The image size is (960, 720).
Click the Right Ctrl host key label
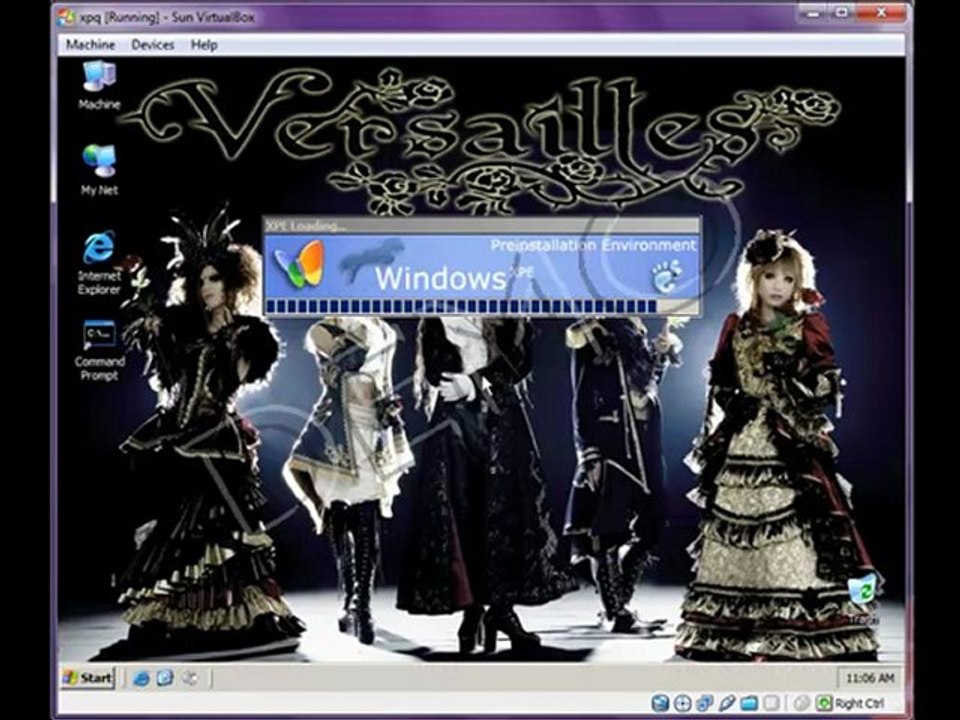point(860,703)
